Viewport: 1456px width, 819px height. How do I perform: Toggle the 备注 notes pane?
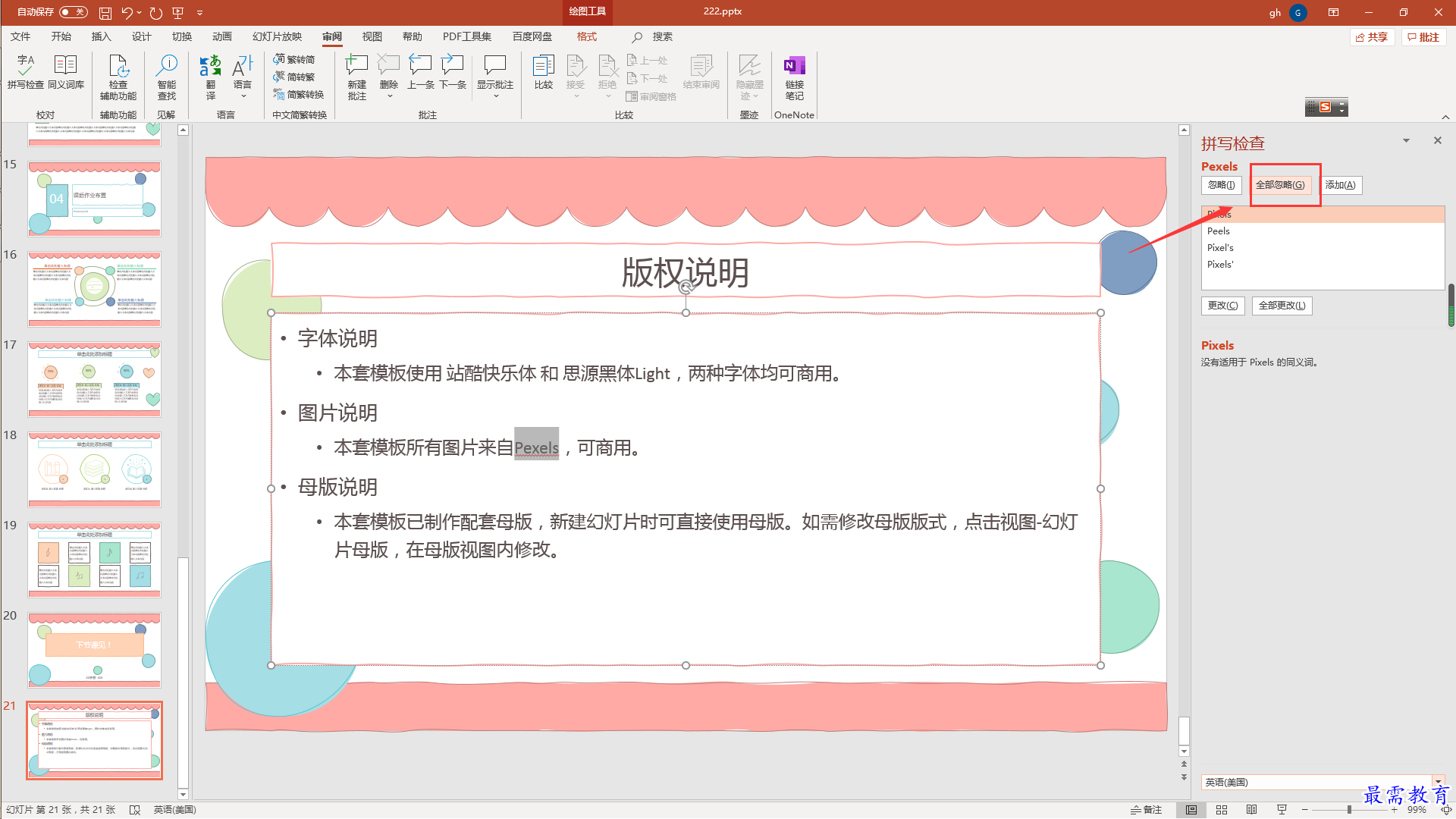[1146, 810]
